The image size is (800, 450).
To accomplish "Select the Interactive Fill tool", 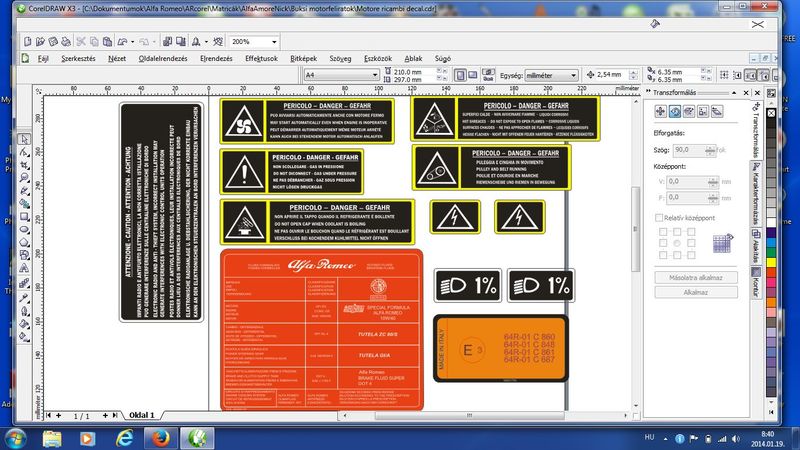I will point(24,337).
